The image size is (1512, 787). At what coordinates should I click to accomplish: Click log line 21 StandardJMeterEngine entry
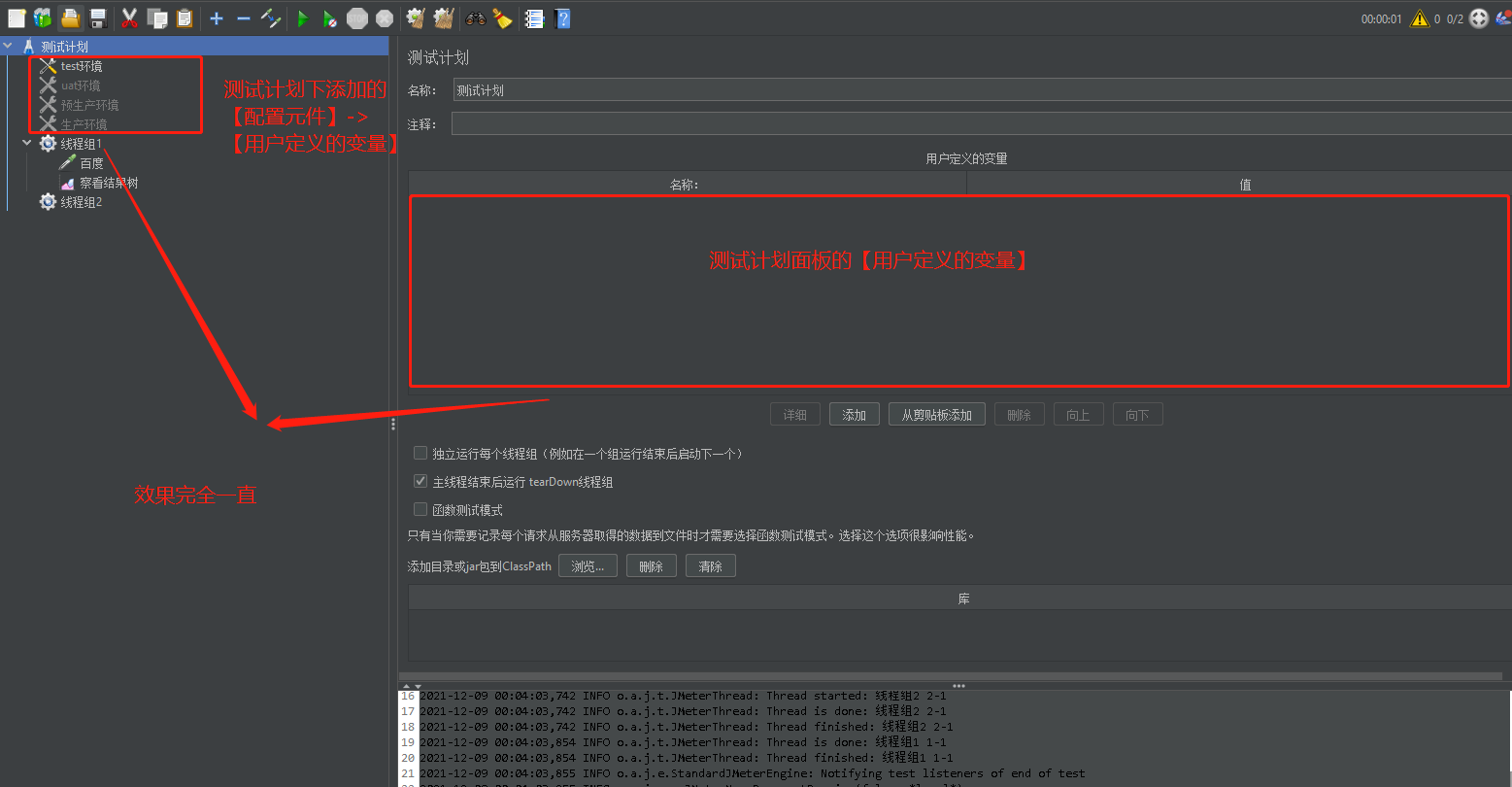(753, 773)
